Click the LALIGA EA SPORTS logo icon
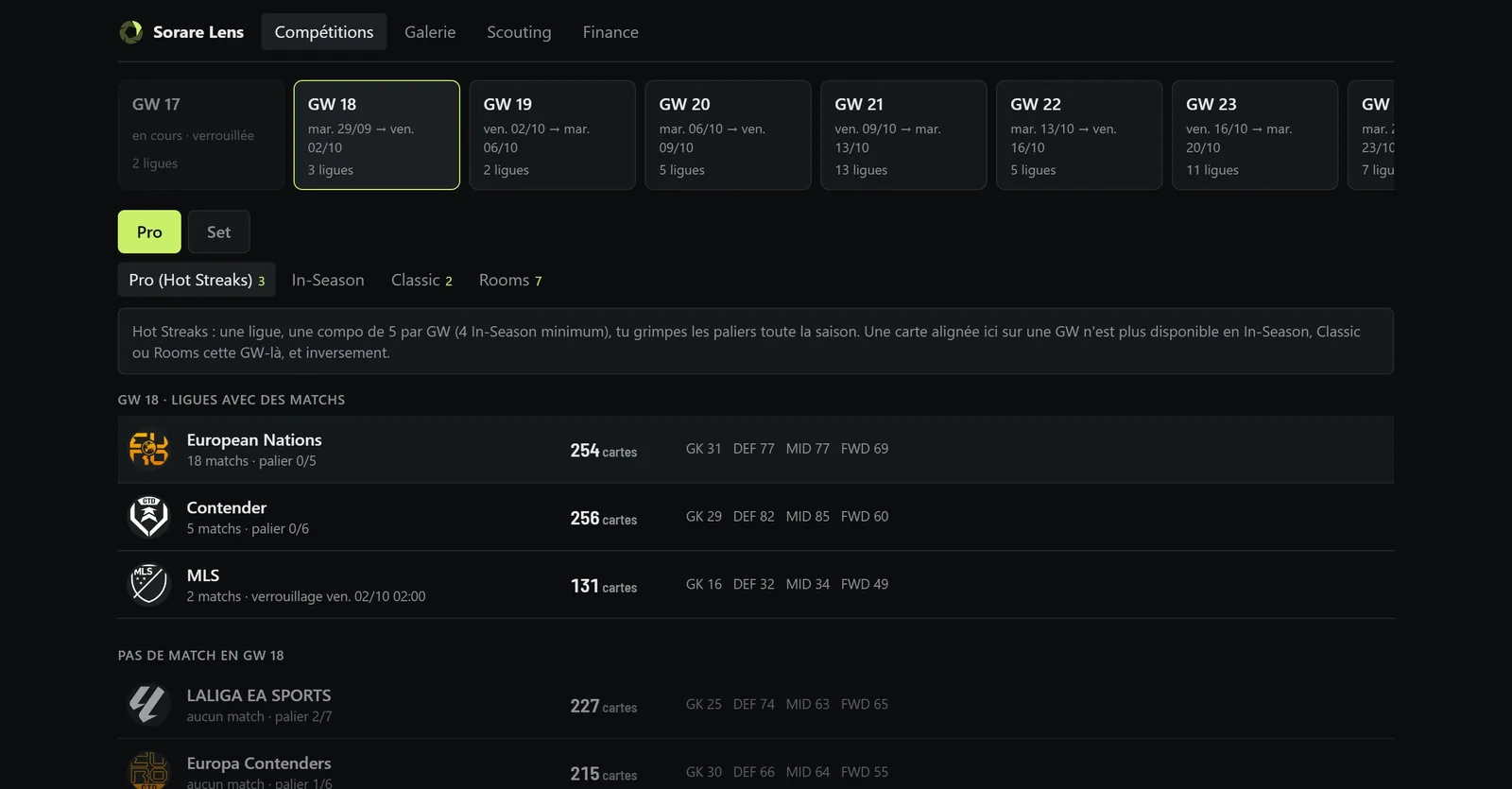 [x=148, y=705]
